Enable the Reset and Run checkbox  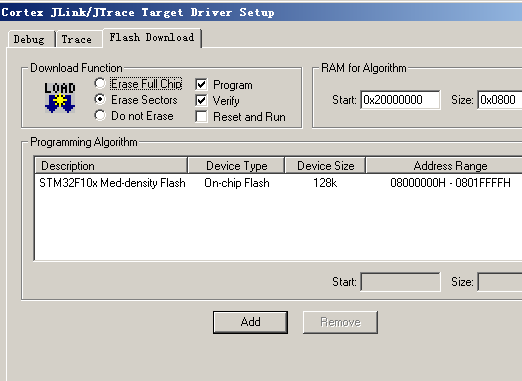(x=201, y=117)
